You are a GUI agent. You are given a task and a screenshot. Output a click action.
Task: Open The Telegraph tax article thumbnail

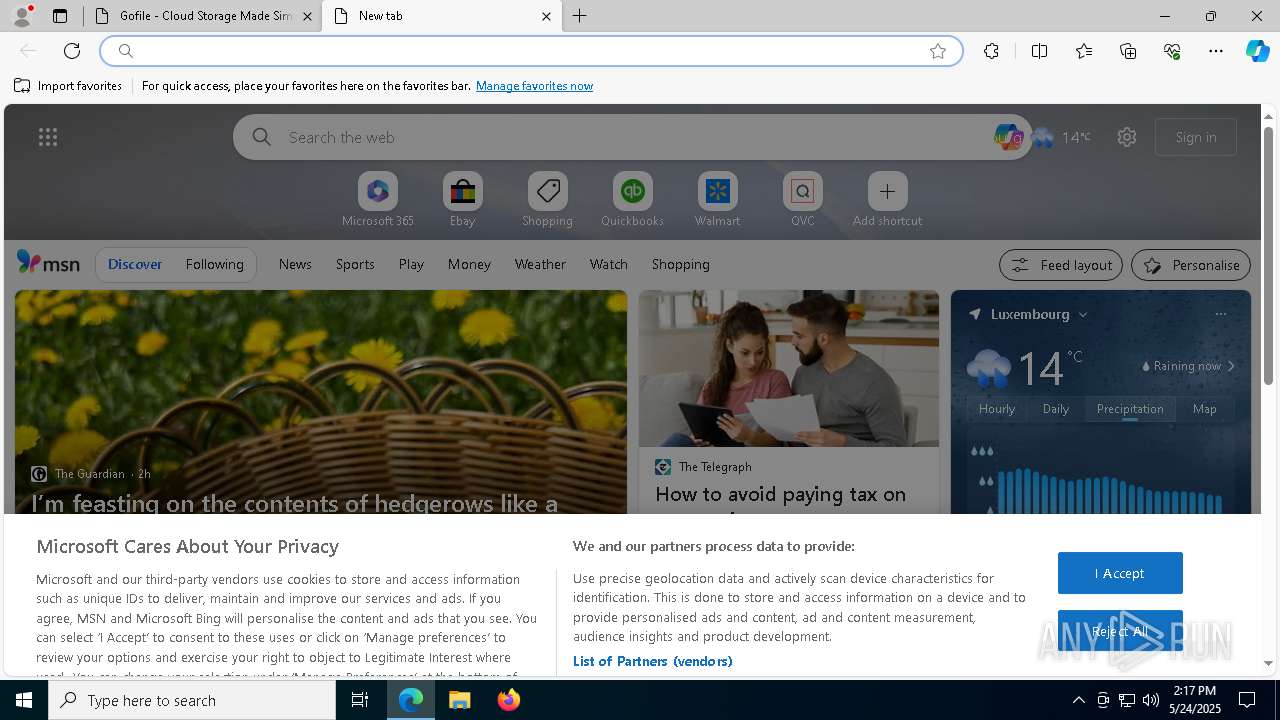789,368
